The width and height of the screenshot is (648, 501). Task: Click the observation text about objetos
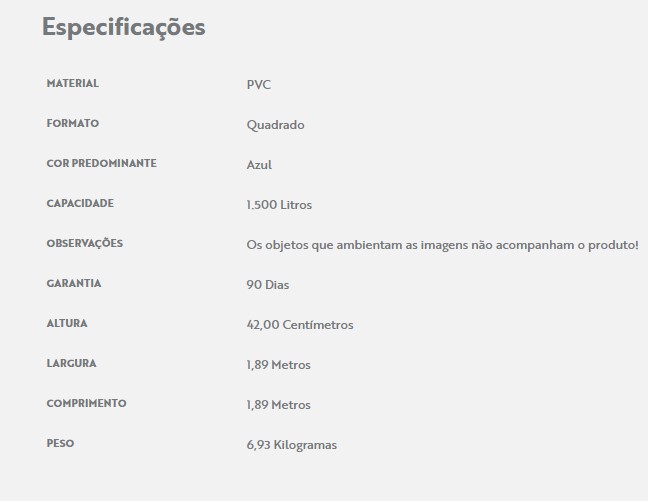443,245
